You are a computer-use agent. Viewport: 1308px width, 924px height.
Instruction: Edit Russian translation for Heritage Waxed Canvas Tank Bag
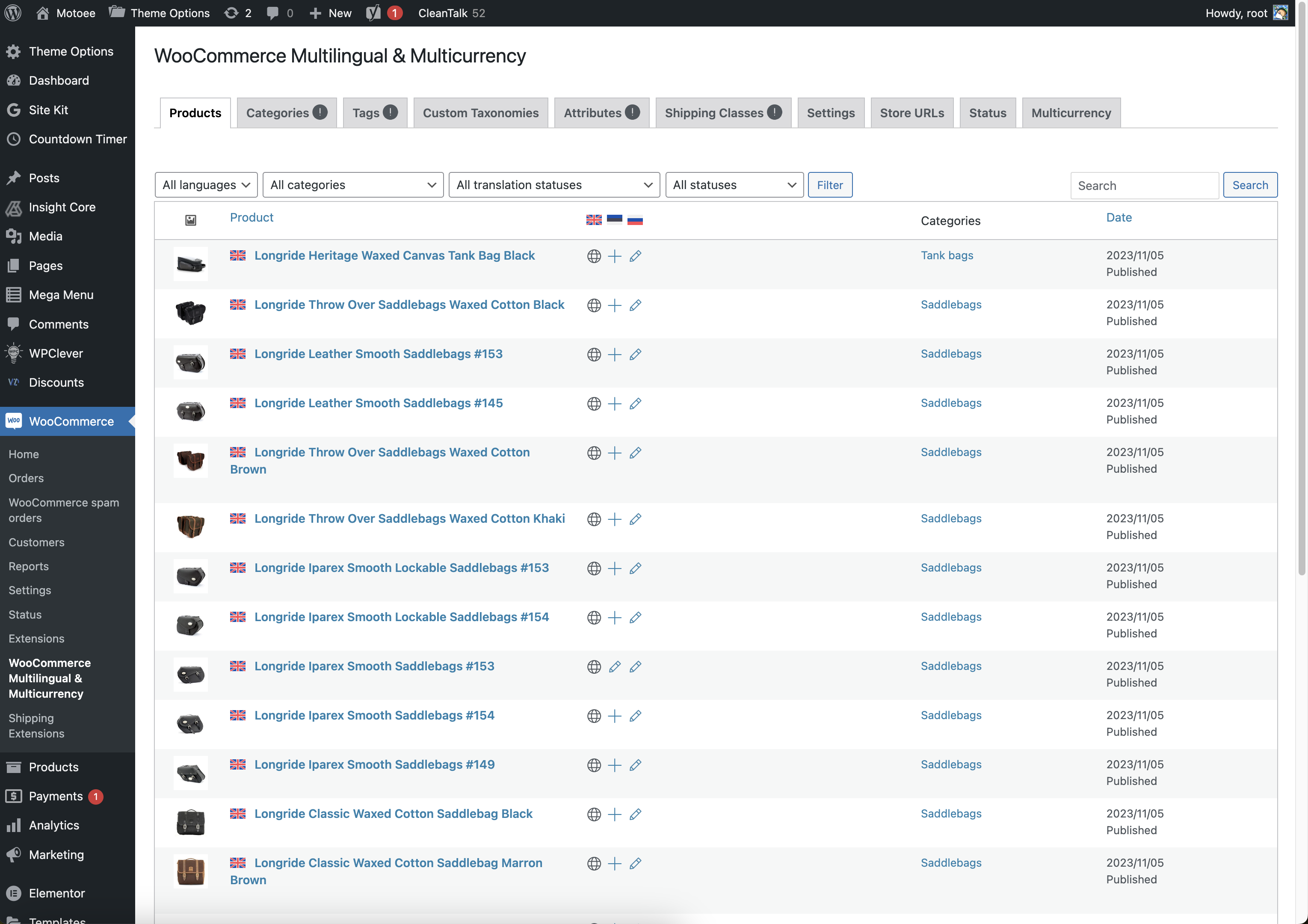635,256
